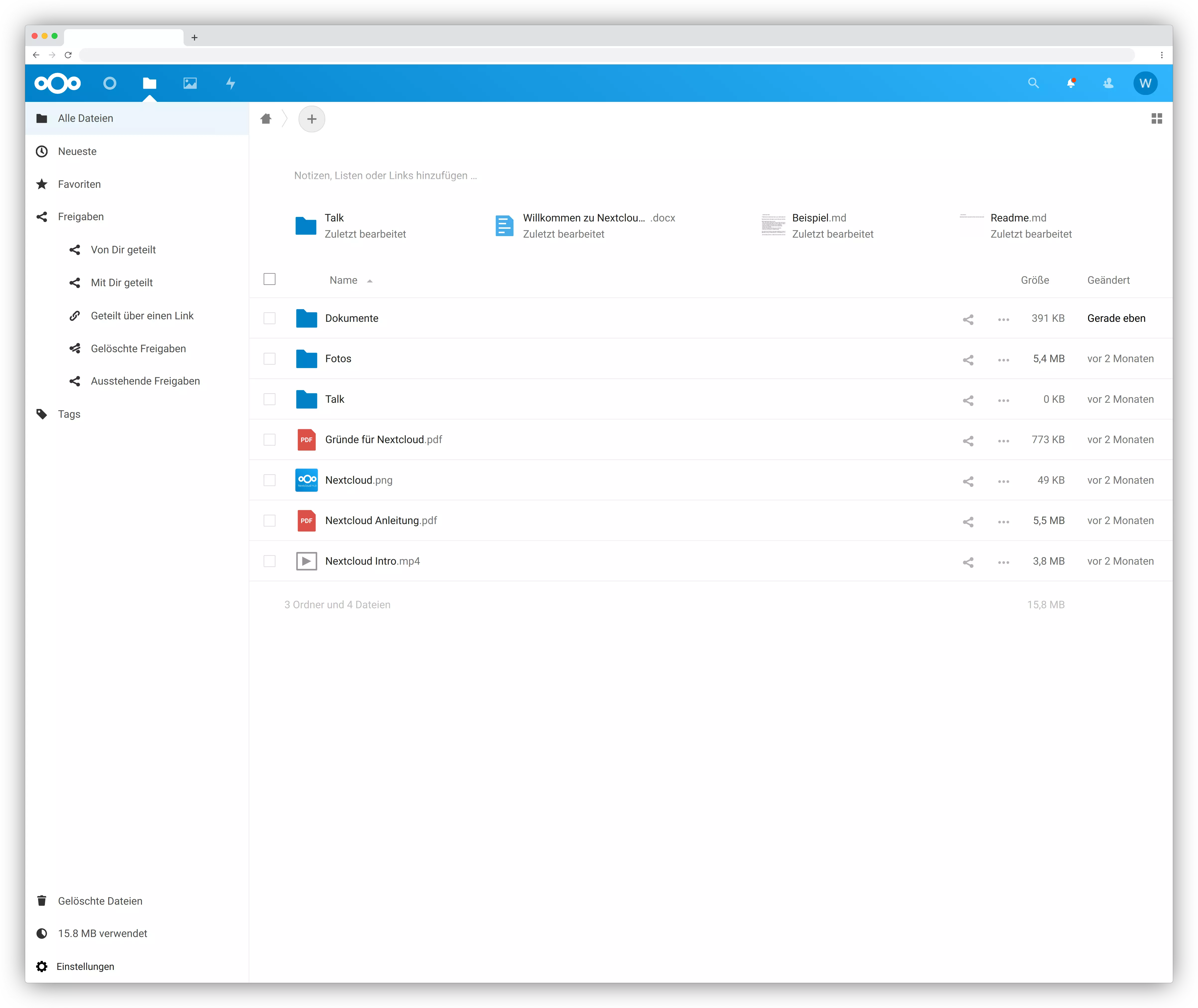Check the Fotos row checkbox
This screenshot has width=1198, height=1008.
point(270,359)
